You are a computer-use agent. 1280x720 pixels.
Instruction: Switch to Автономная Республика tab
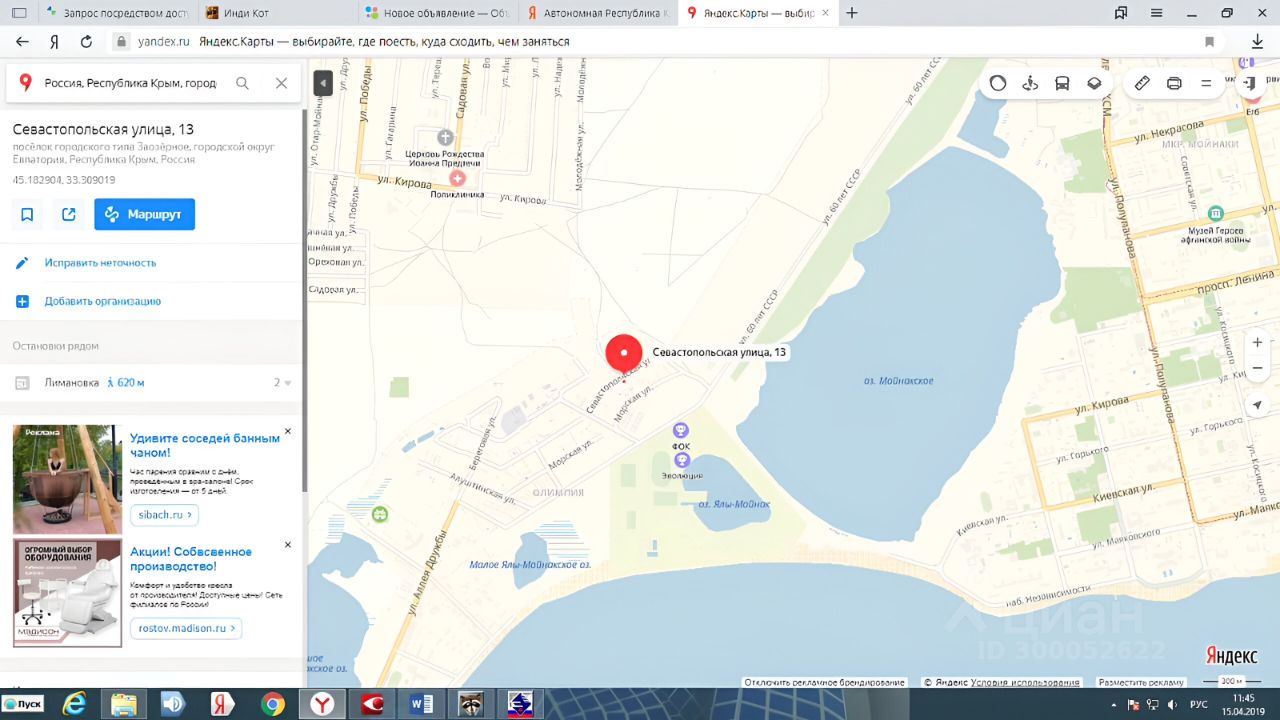[x=598, y=13]
